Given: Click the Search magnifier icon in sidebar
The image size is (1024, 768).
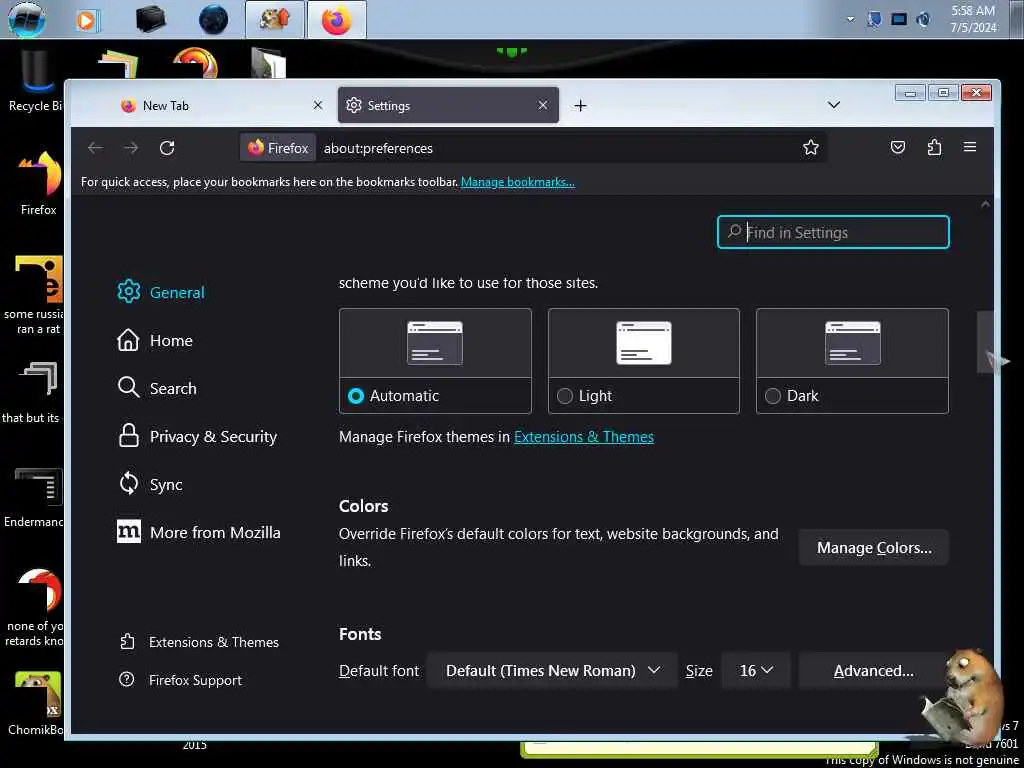Looking at the screenshot, I should click(x=128, y=388).
